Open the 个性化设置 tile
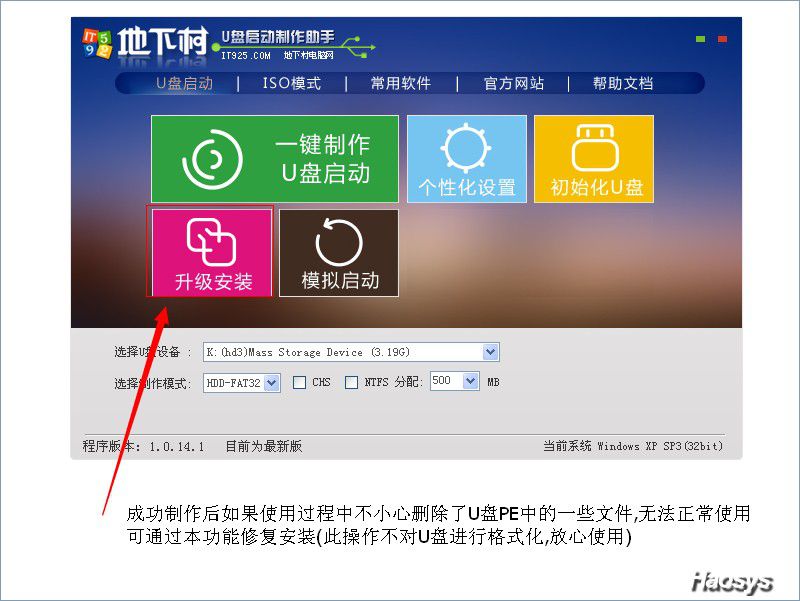Viewport: 800px width, 601px height. (467, 159)
